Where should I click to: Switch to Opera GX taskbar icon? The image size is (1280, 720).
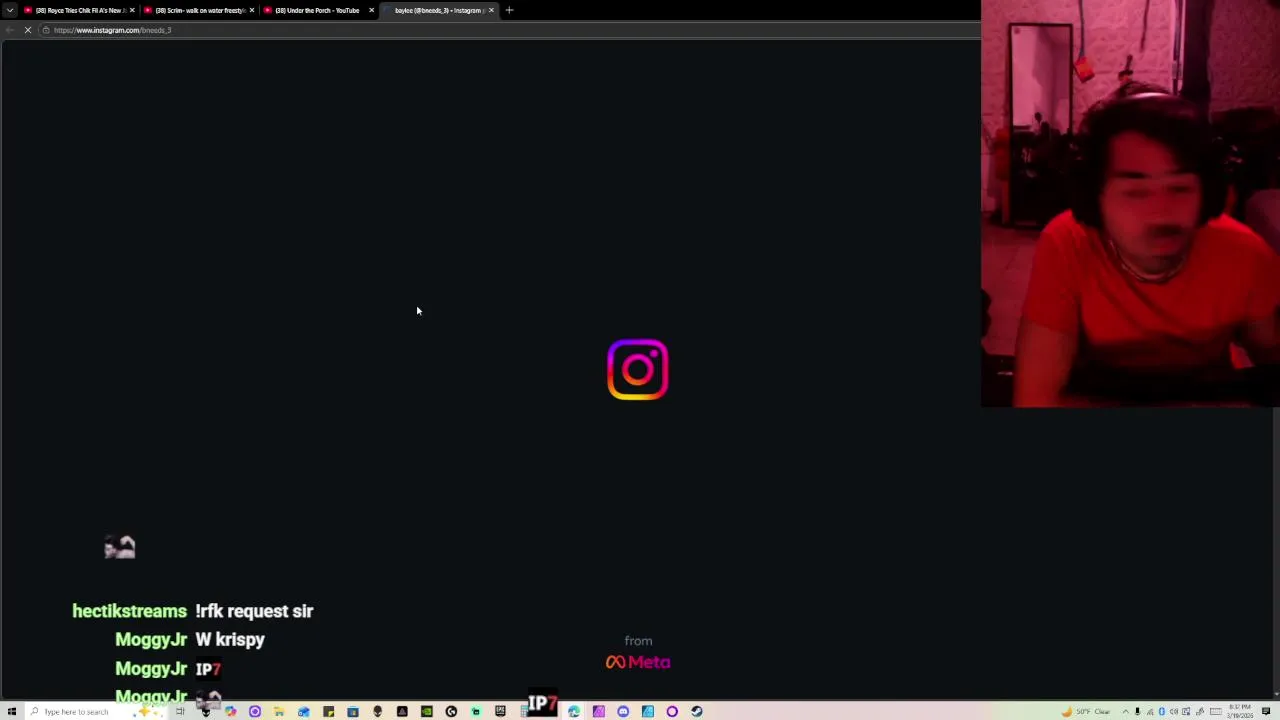click(672, 711)
